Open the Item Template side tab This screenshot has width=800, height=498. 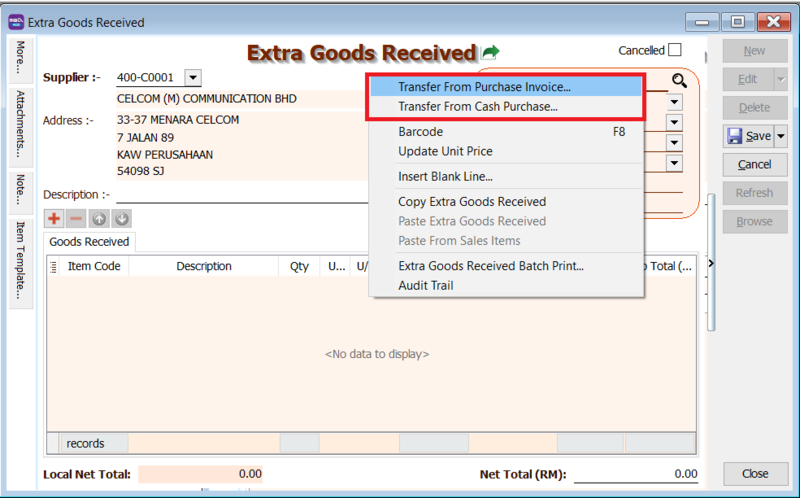(21, 261)
